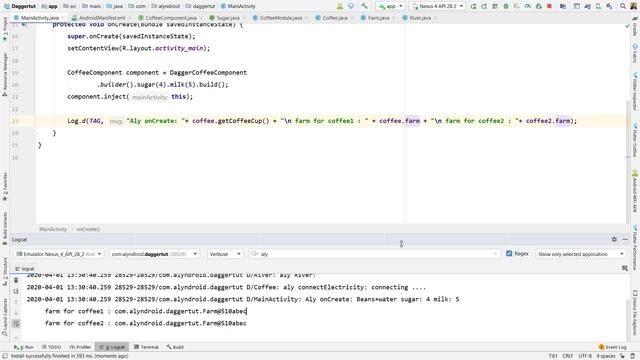The height and width of the screenshot is (360, 640).
Task: Open Logcat settings gear icon
Action: click(614, 240)
